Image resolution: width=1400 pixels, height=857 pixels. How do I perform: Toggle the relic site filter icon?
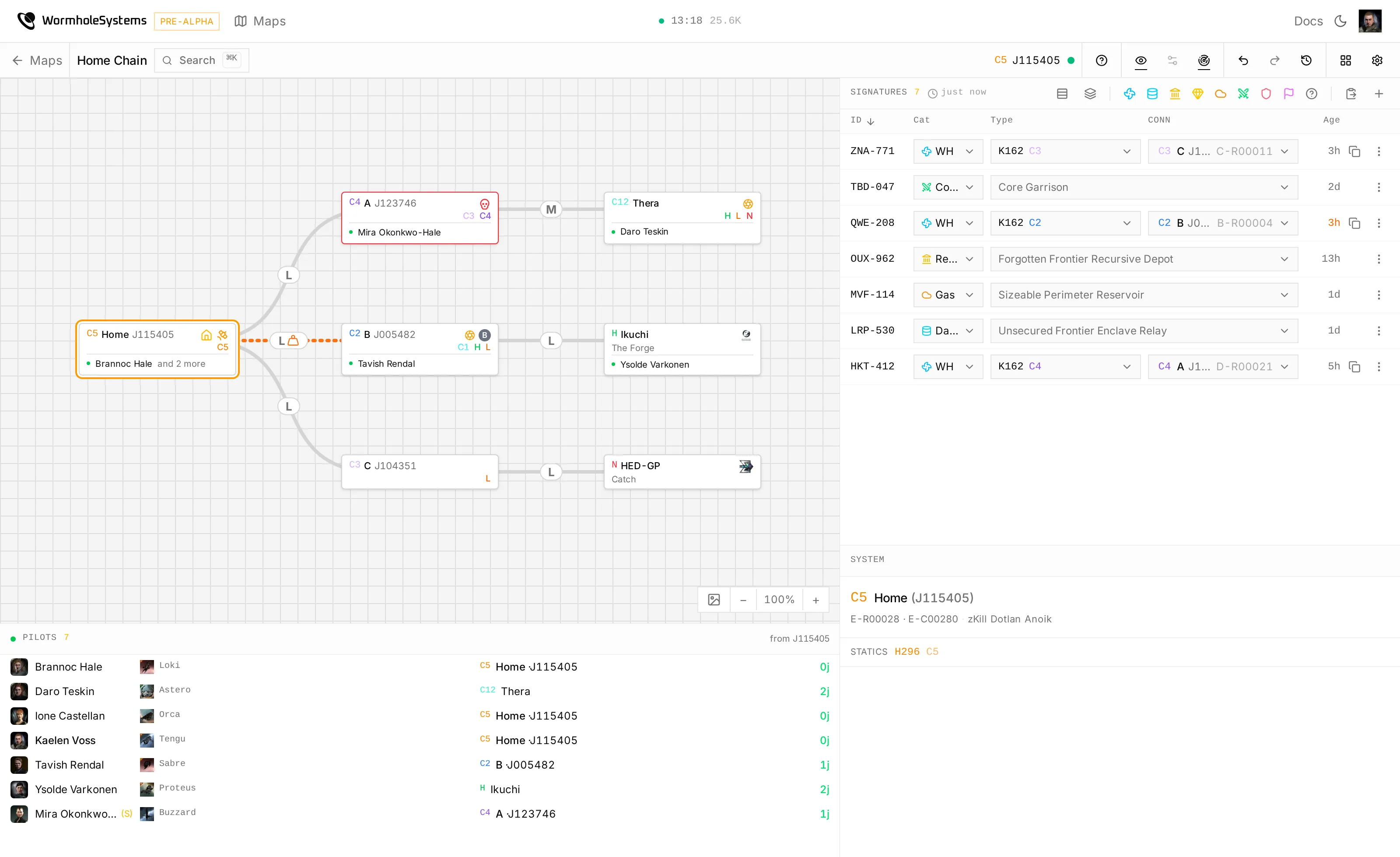click(x=1174, y=94)
